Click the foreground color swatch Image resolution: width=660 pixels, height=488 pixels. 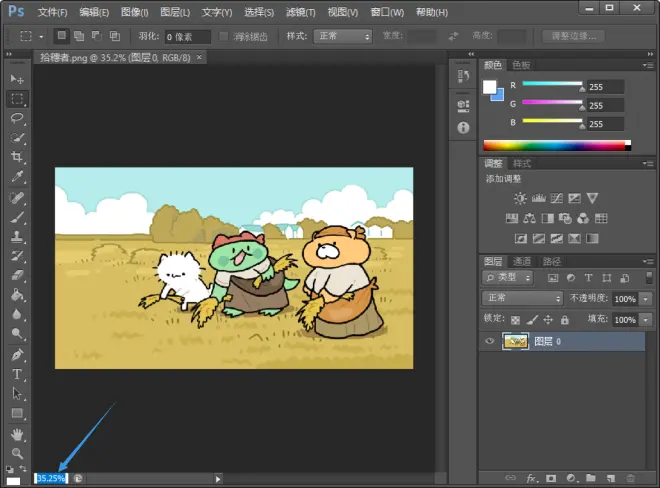tap(489, 87)
